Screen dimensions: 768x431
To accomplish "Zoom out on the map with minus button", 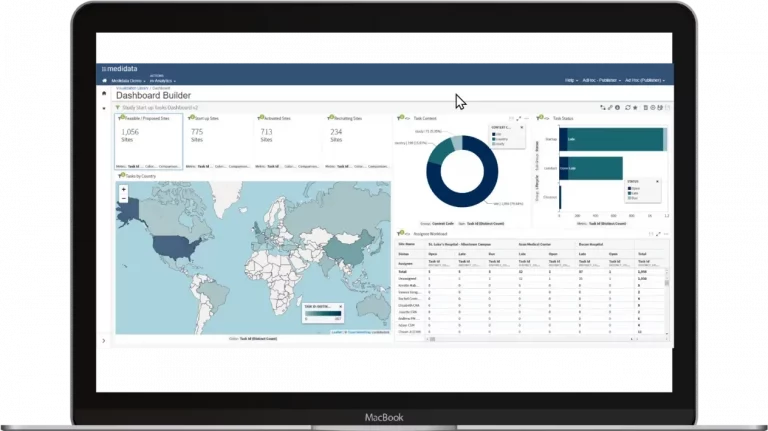I will [x=124, y=199].
